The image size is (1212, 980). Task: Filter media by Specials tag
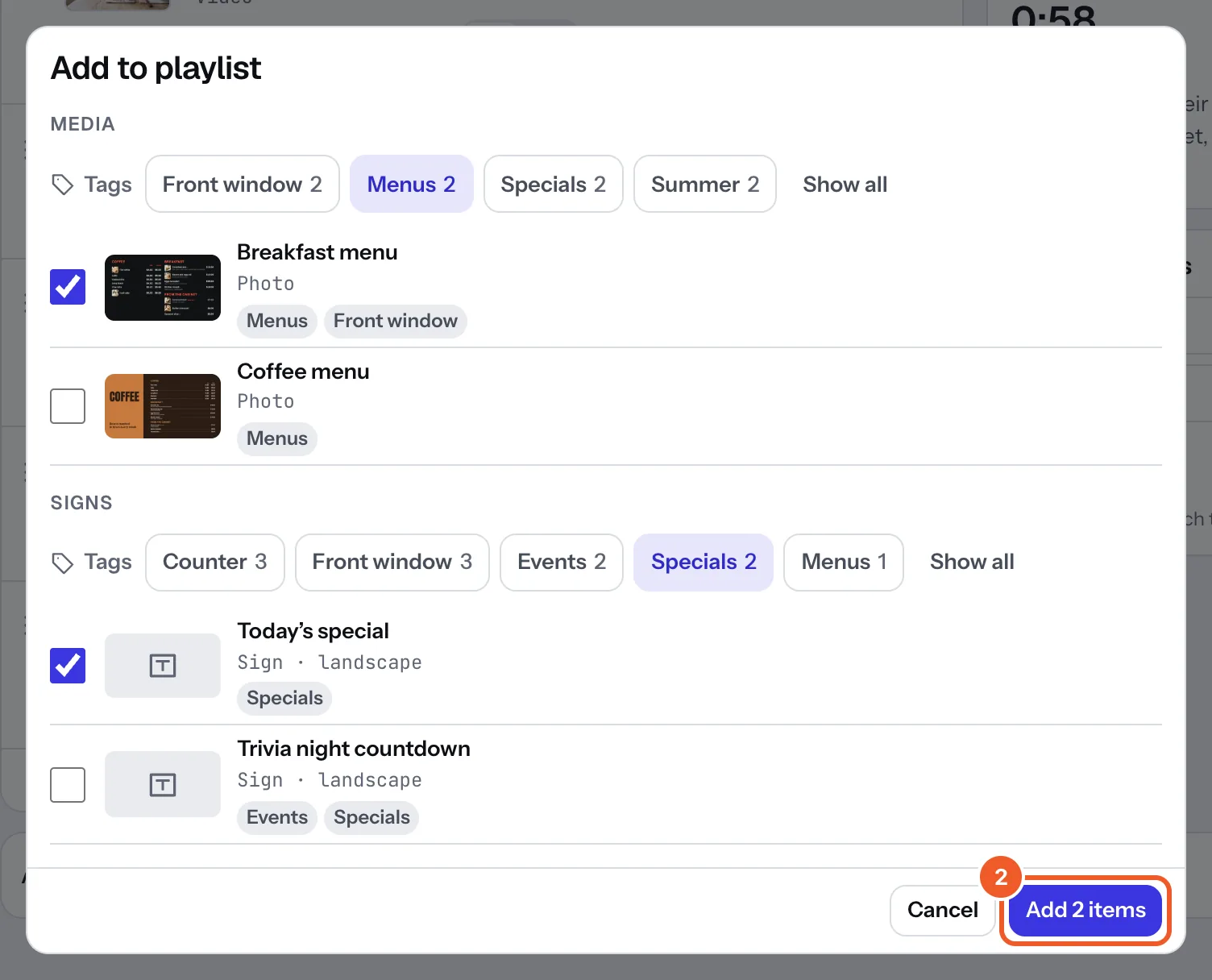pos(554,184)
